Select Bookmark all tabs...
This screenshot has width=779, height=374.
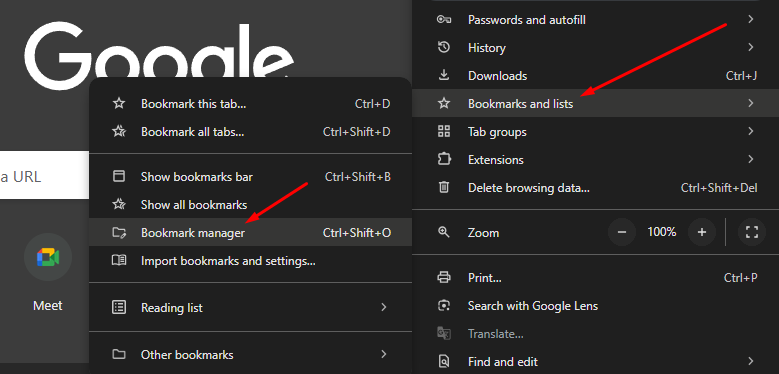click(x=250, y=132)
